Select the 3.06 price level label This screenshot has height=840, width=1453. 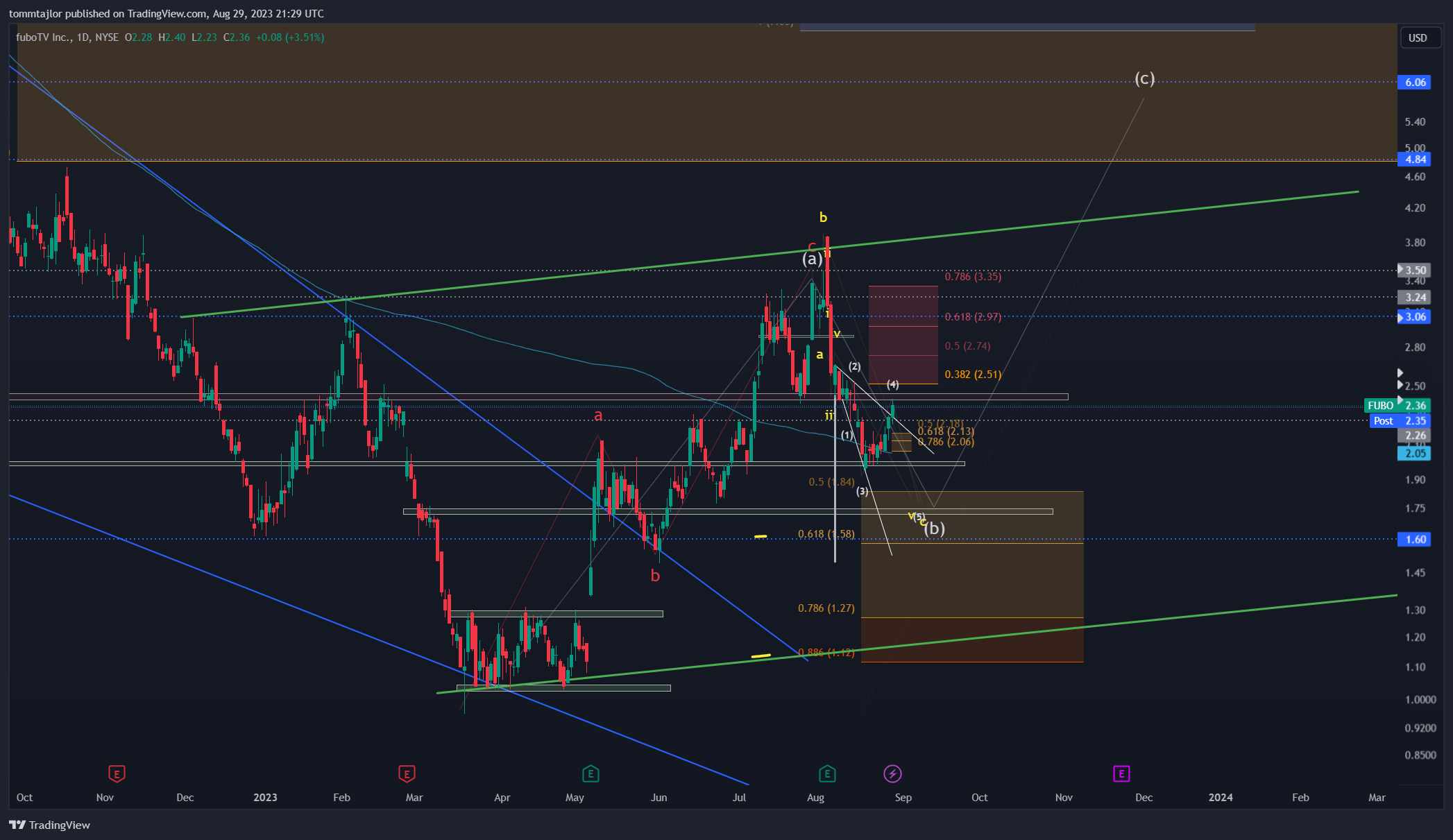[1415, 317]
